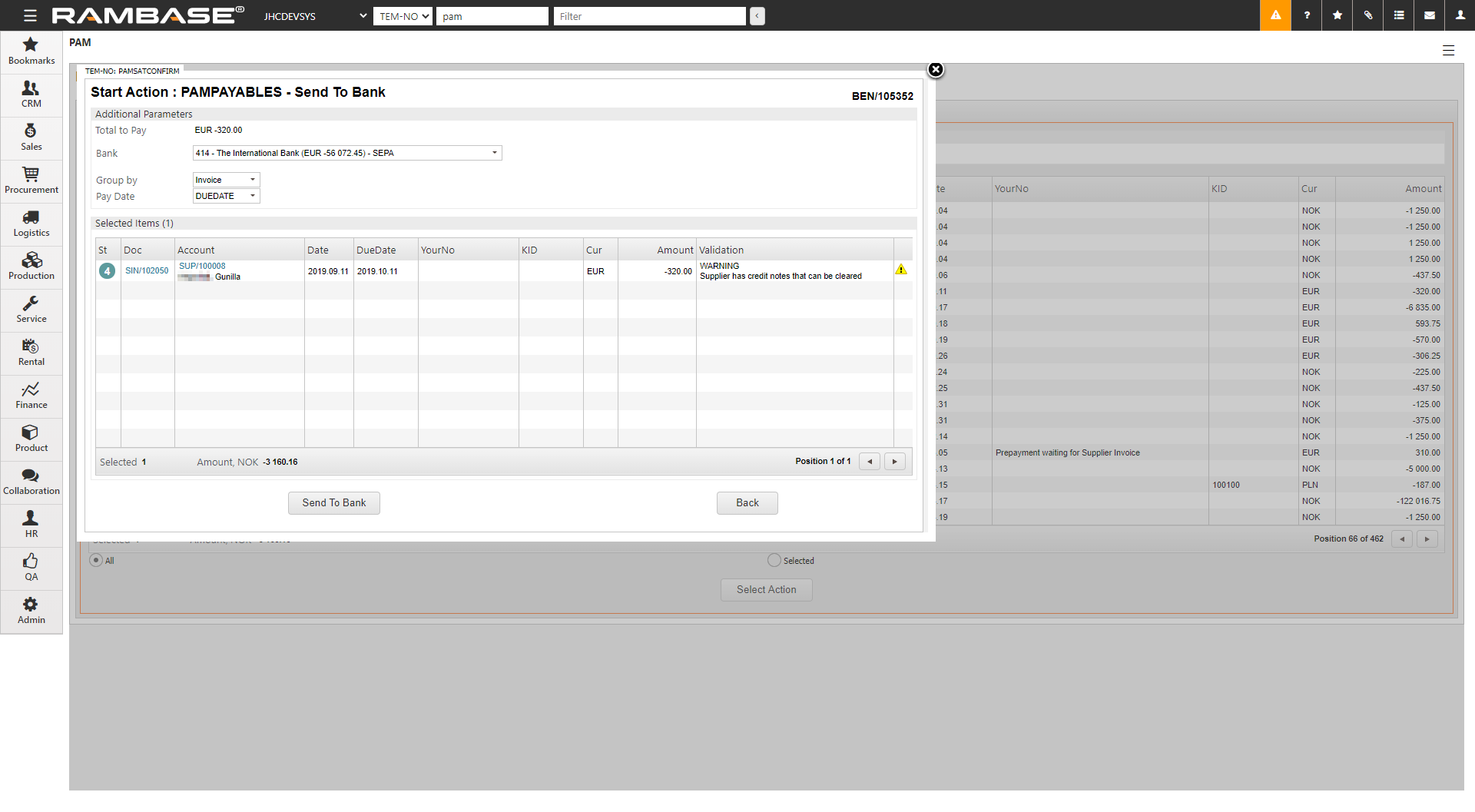Open the mail envelope icon
This screenshot has height=812, width=1475.
1430,15
